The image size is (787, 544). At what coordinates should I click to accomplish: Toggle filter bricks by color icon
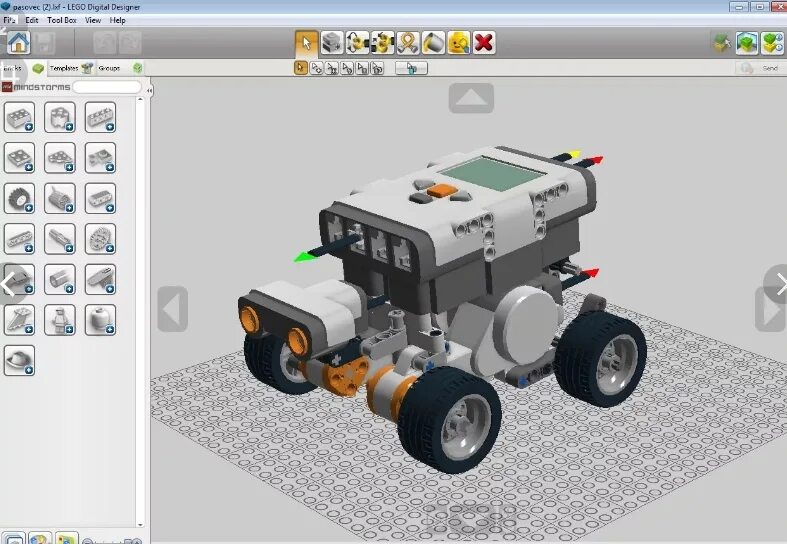point(40,539)
